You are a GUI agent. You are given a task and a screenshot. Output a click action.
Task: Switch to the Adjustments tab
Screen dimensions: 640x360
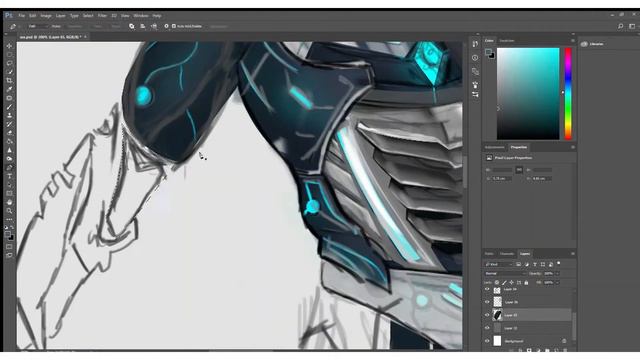[x=495, y=147]
